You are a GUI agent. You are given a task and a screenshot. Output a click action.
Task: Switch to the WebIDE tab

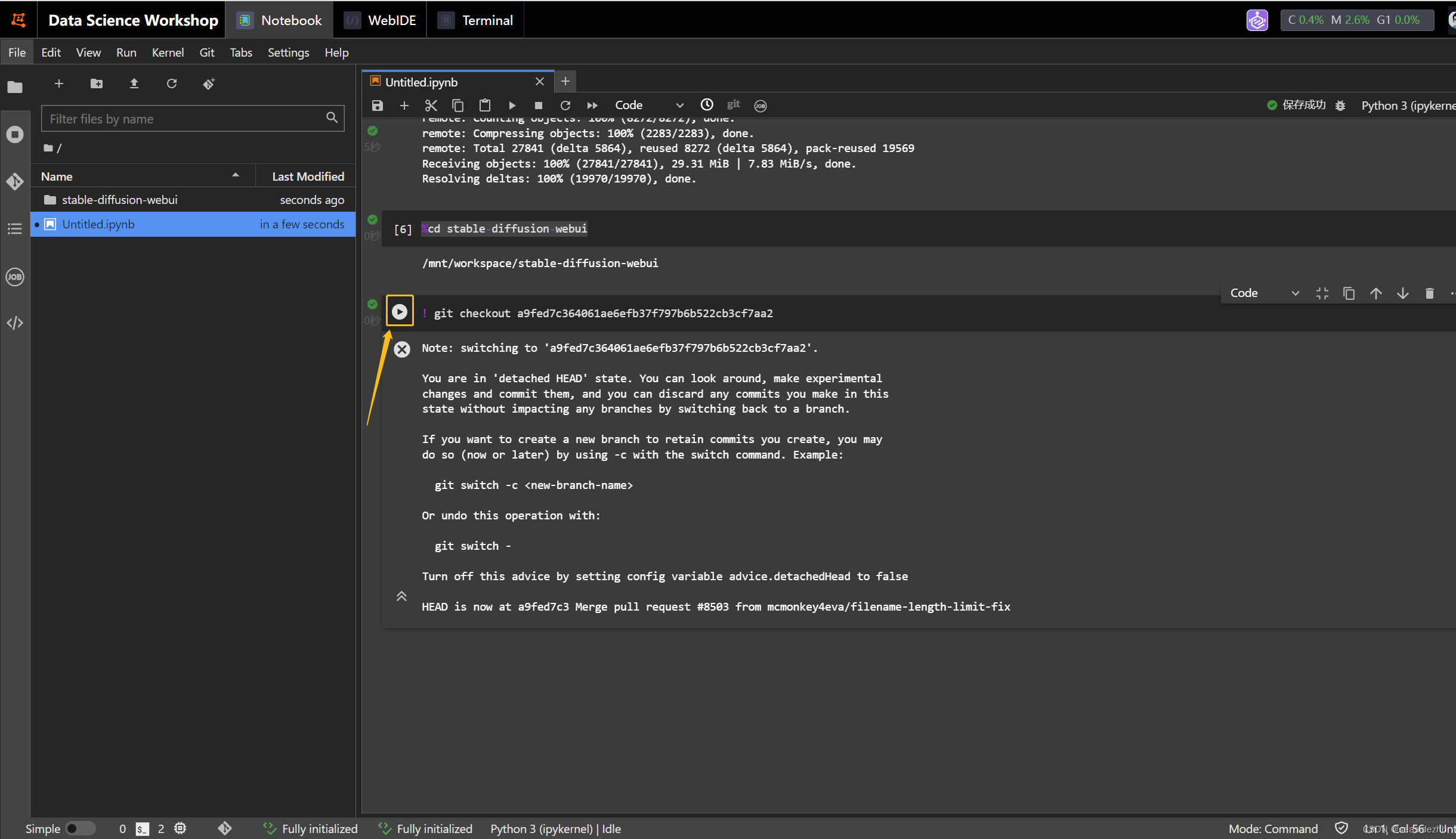click(380, 20)
